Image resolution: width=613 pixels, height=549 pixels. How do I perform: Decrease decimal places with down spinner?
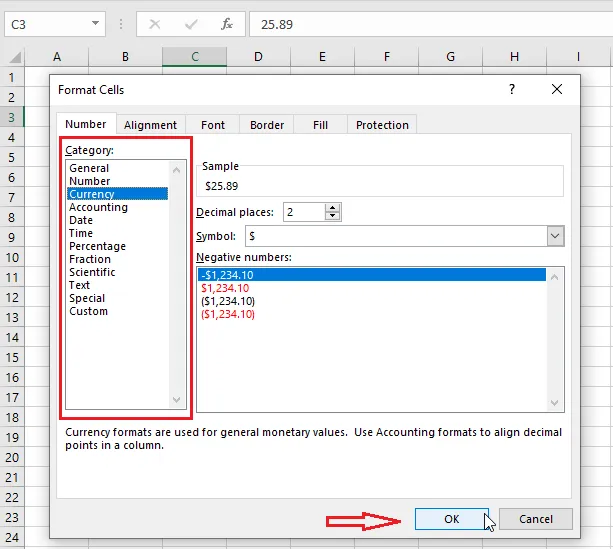tap(333, 216)
